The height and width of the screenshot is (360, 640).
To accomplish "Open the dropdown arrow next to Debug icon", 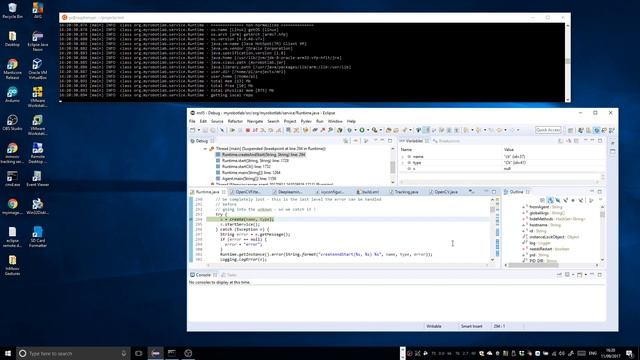I will pos(355,130).
